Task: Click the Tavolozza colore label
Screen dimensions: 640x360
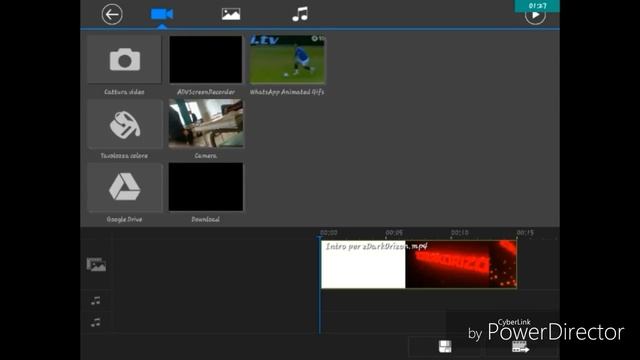Action: [124, 156]
